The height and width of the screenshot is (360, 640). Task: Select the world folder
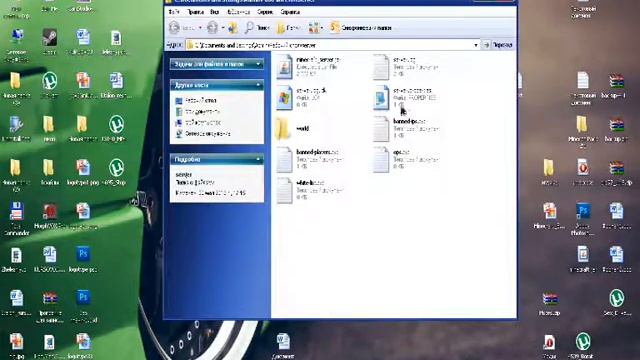[284, 128]
